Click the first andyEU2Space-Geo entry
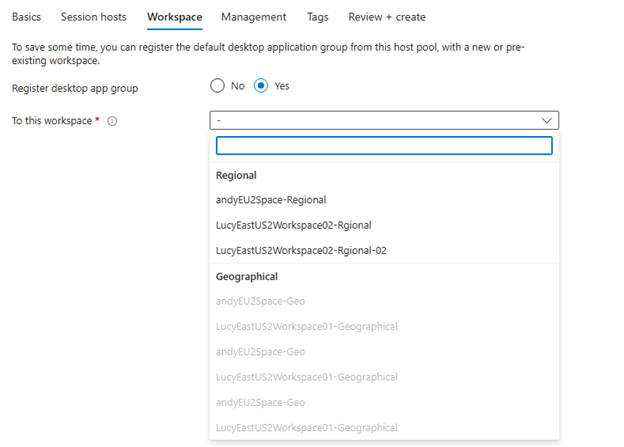Image resolution: width=624 pixels, height=447 pixels. click(x=260, y=301)
